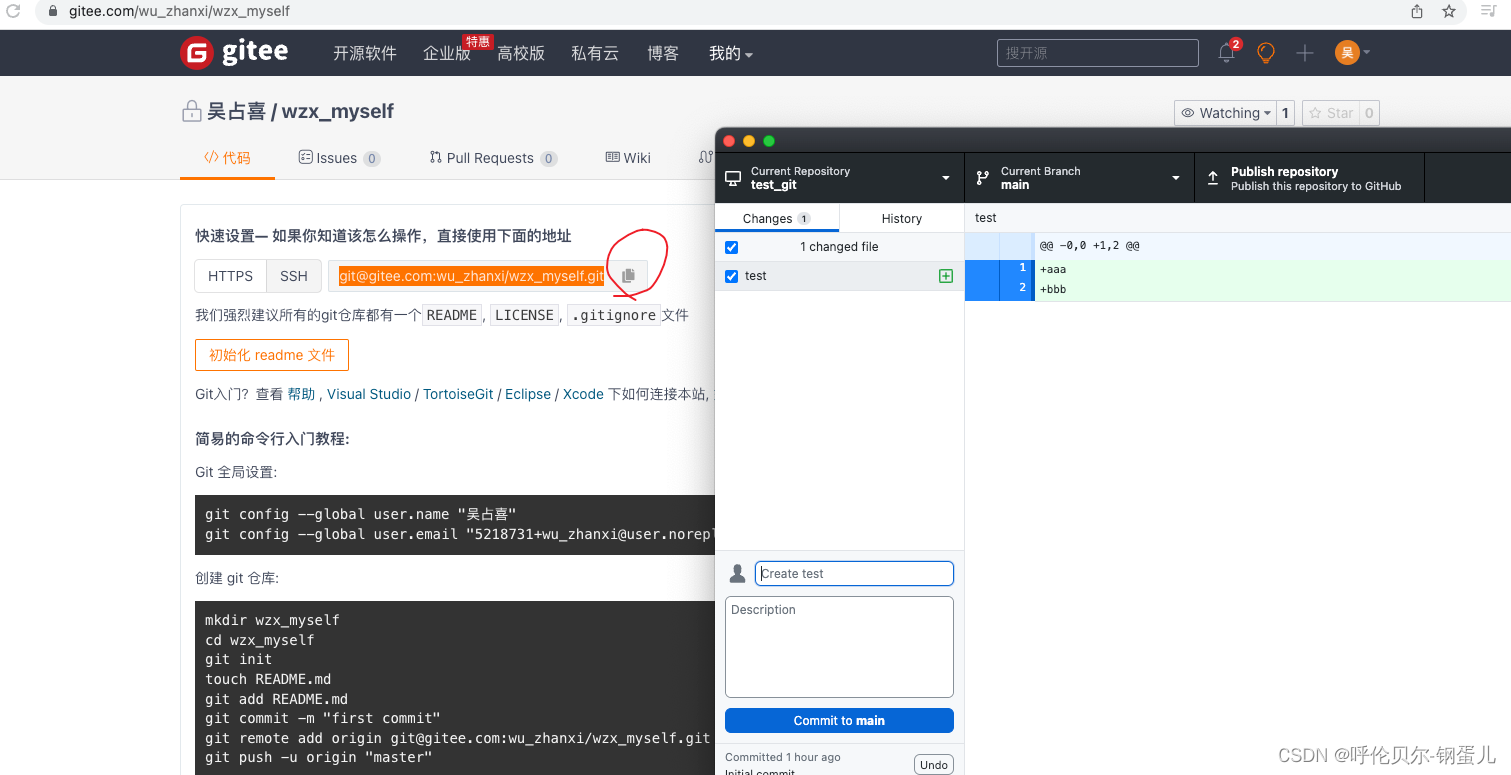The height and width of the screenshot is (775, 1511).
Task: Open the wzx_myself repository title link
Action: (x=338, y=111)
